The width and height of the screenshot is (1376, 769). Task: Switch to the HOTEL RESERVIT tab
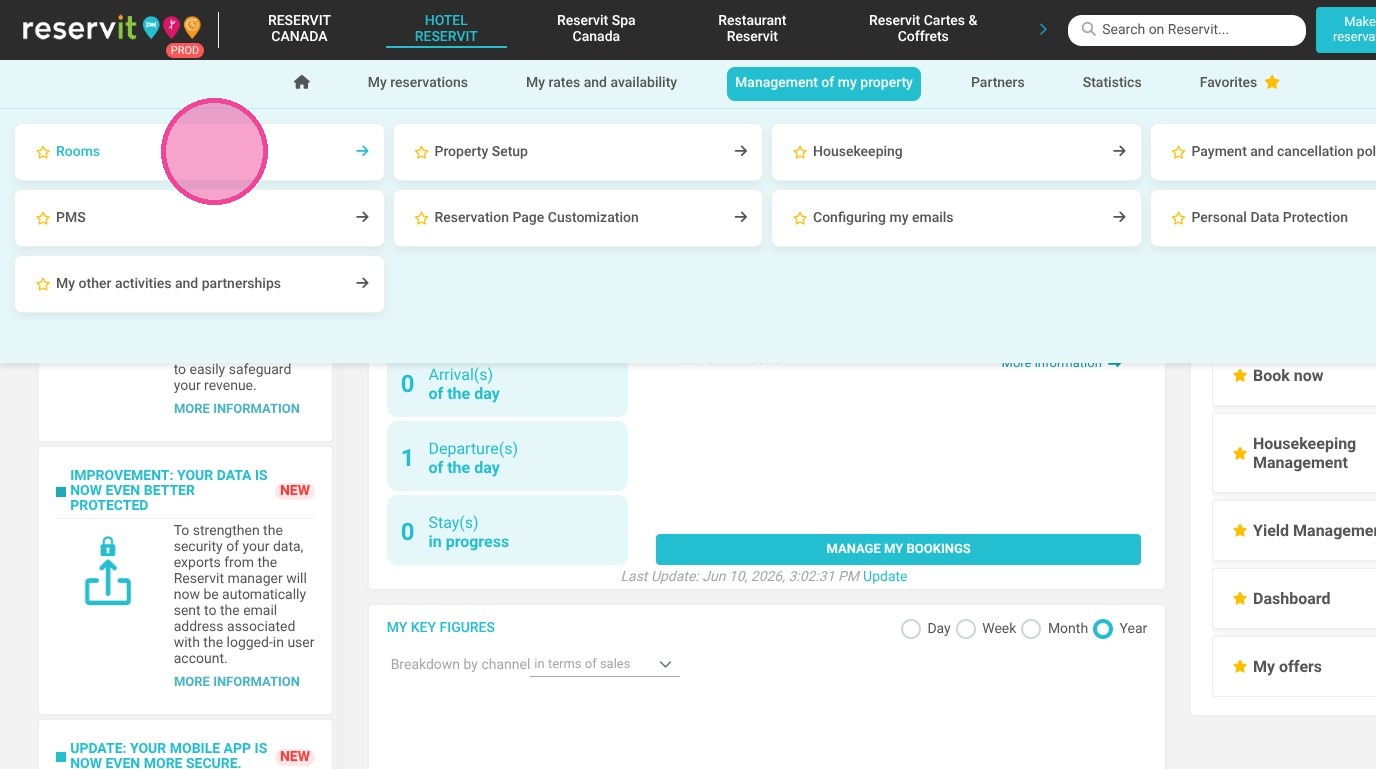(446, 28)
